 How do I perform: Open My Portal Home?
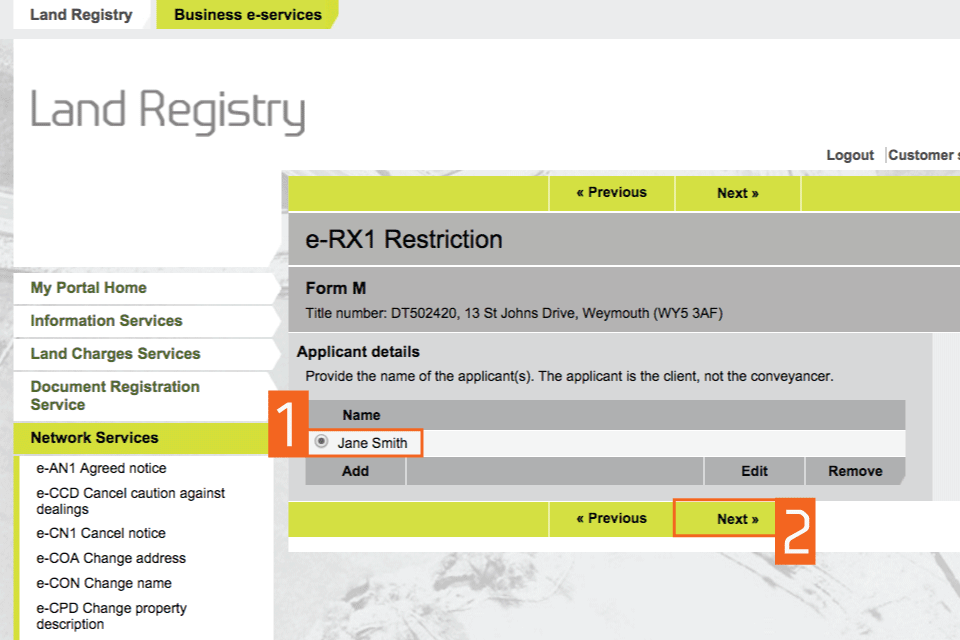tap(88, 288)
